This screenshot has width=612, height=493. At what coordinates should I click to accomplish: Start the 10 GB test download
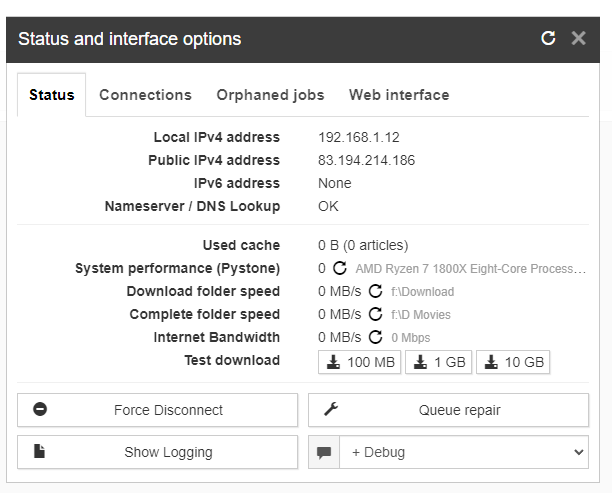point(513,362)
